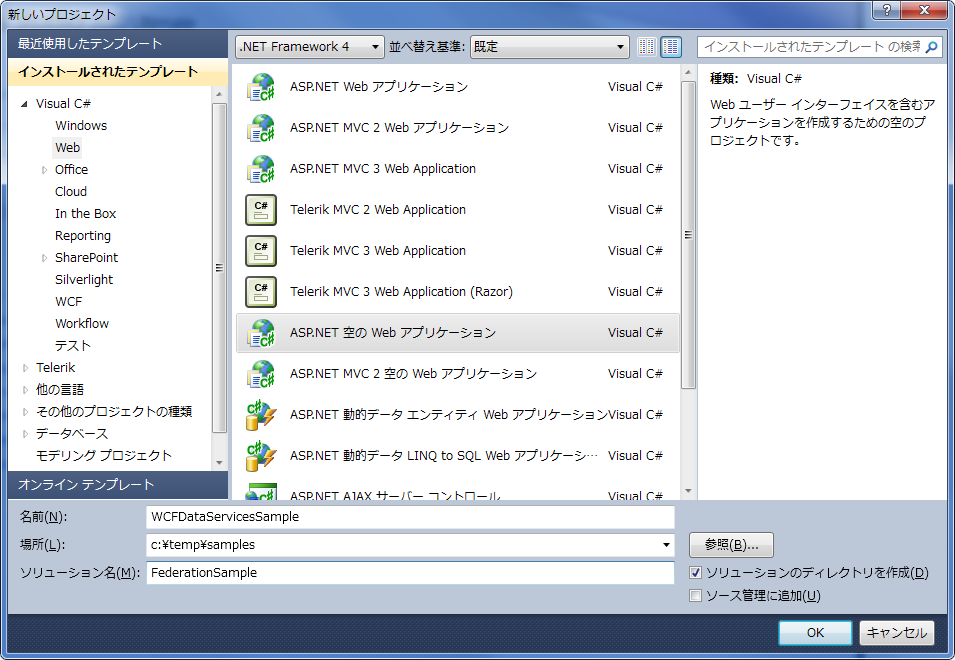955x660 pixels.
Task: Open 最近使用したテンプレート section
Action: pos(118,44)
